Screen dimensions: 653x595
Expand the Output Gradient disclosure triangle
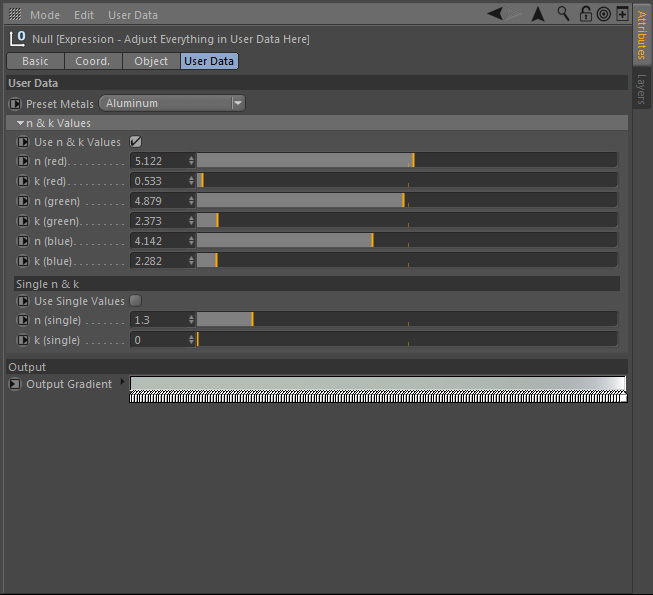[123, 382]
